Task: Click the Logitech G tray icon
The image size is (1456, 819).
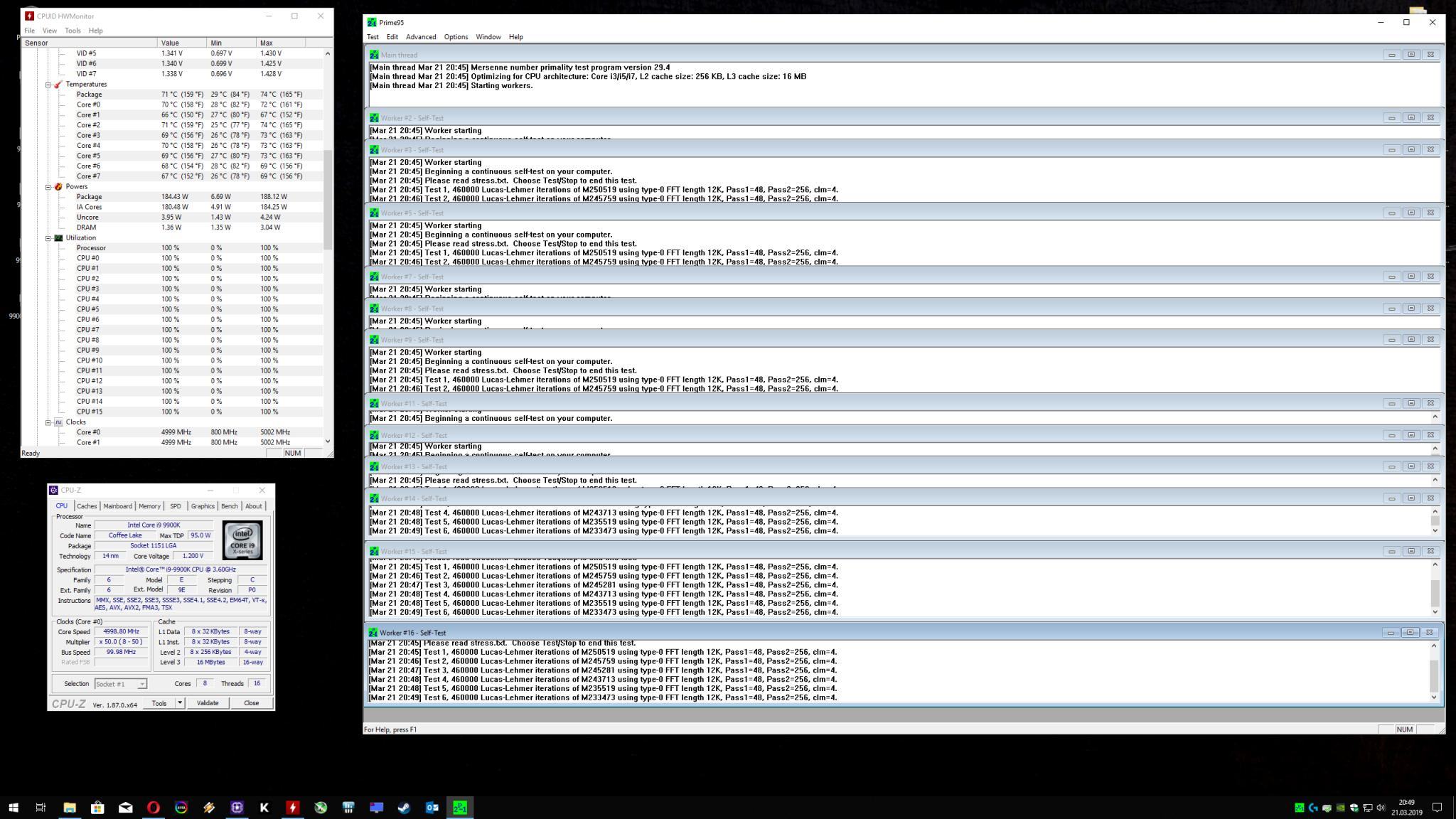Action: pyautogui.click(x=1312, y=808)
